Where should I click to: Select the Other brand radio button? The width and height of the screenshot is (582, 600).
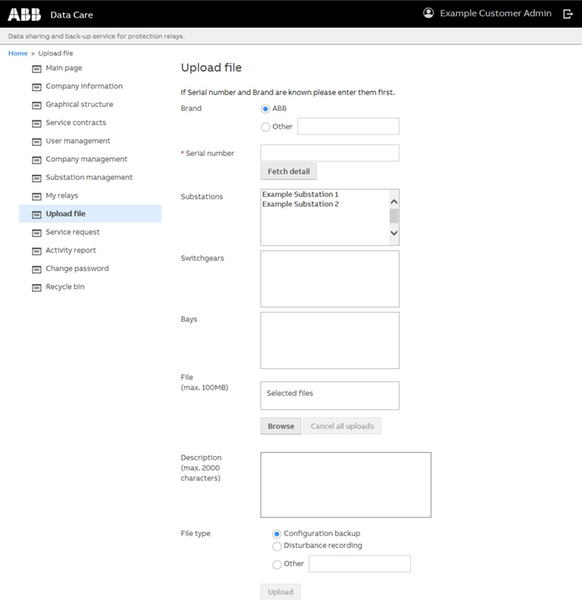click(265, 127)
